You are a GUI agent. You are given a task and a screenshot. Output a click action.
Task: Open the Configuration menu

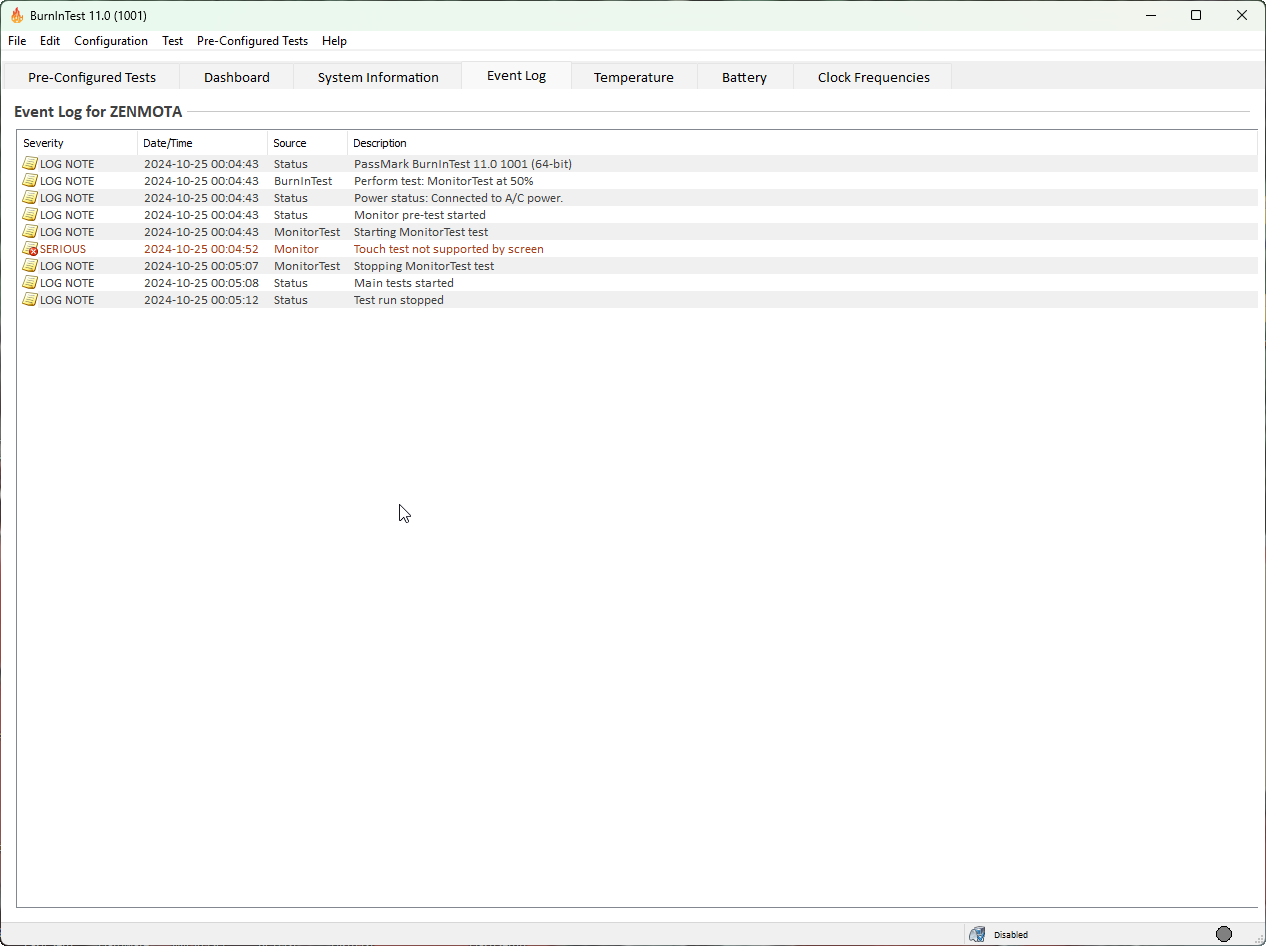(x=111, y=41)
